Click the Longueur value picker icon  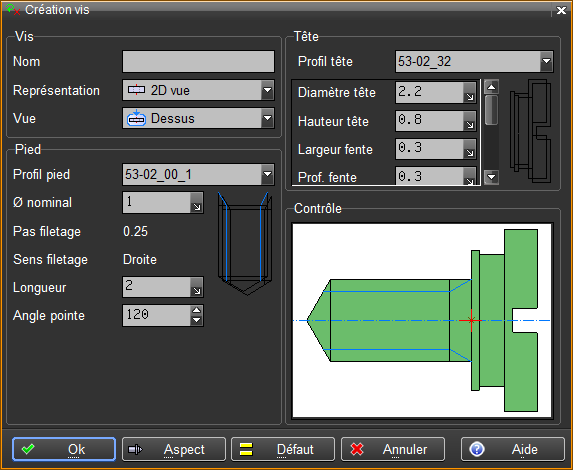click(x=197, y=287)
